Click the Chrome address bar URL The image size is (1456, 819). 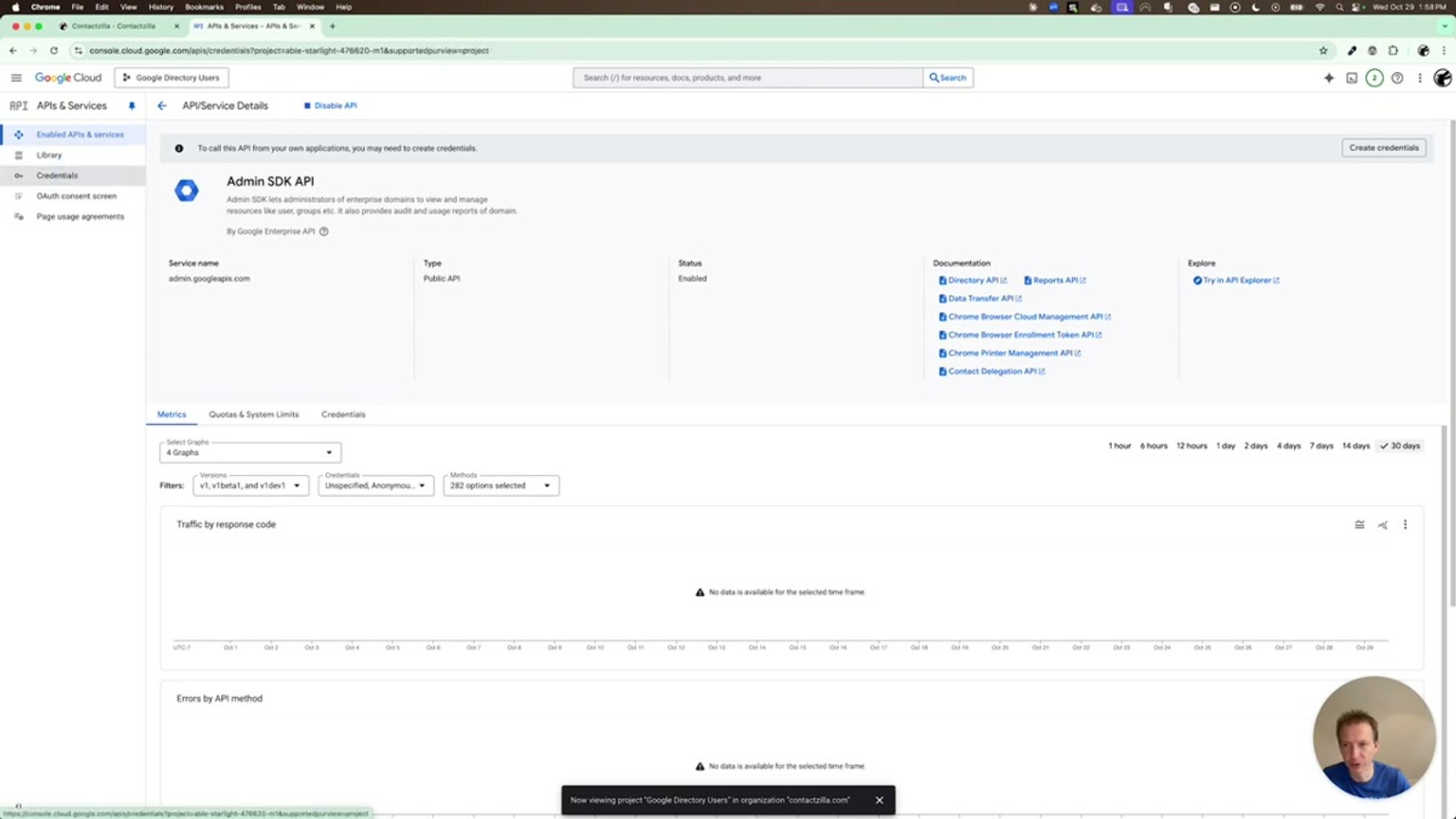coord(289,51)
